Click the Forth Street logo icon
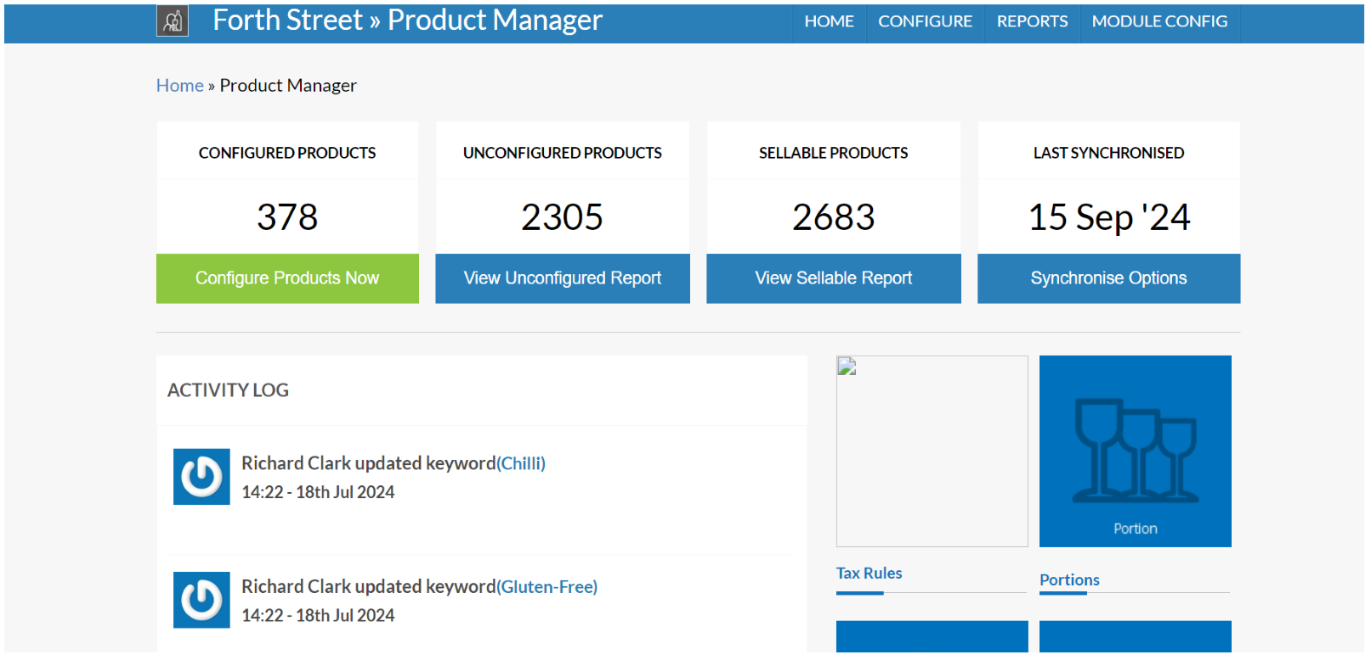The image size is (1365, 655). pos(172,21)
